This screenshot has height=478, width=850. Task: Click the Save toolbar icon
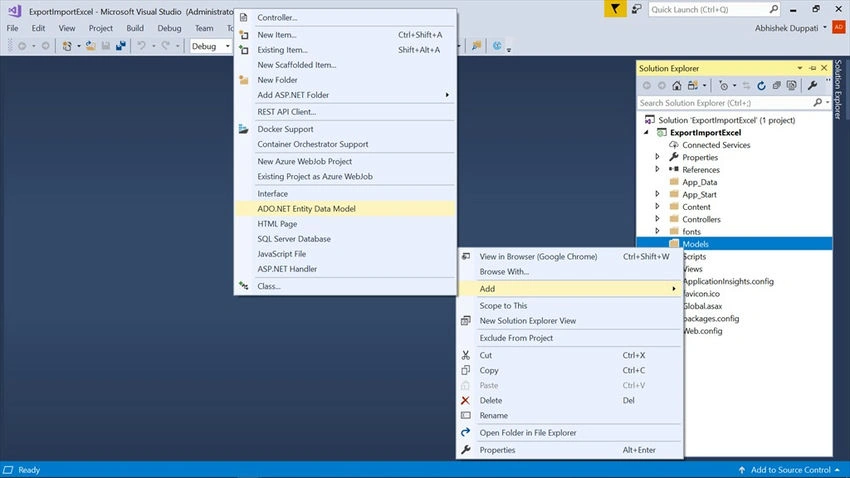(x=106, y=46)
